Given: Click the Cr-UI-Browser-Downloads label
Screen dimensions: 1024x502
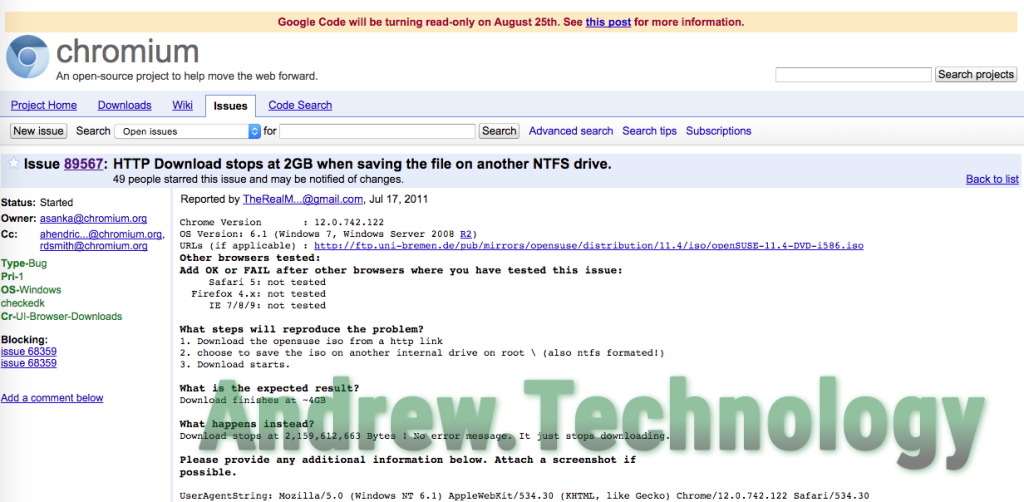Looking at the screenshot, I should (61, 317).
